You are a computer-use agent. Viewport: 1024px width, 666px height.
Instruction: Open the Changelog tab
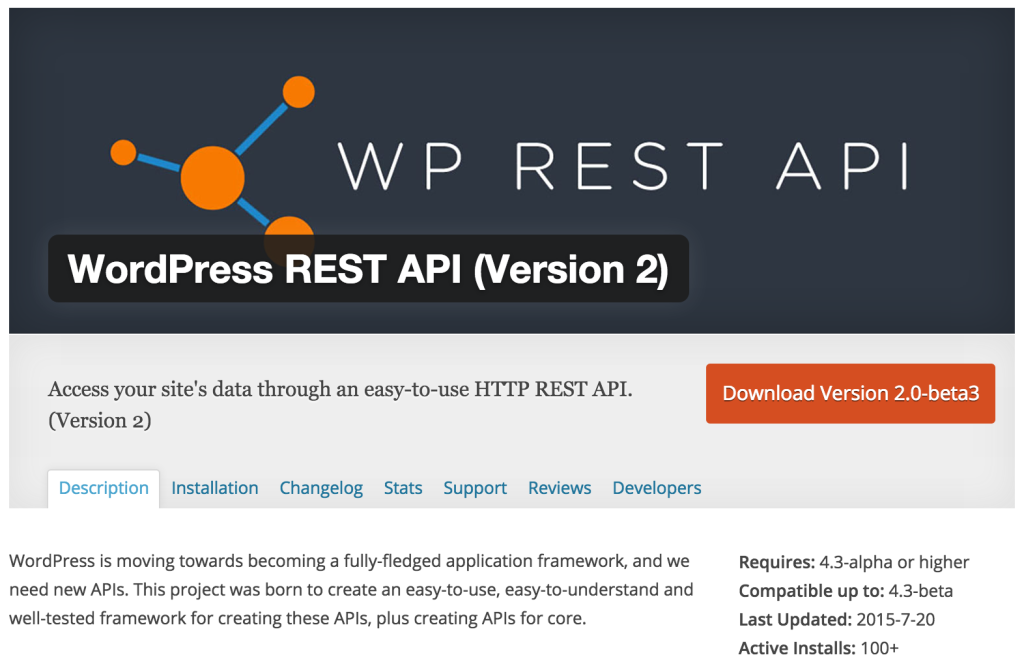pos(321,488)
